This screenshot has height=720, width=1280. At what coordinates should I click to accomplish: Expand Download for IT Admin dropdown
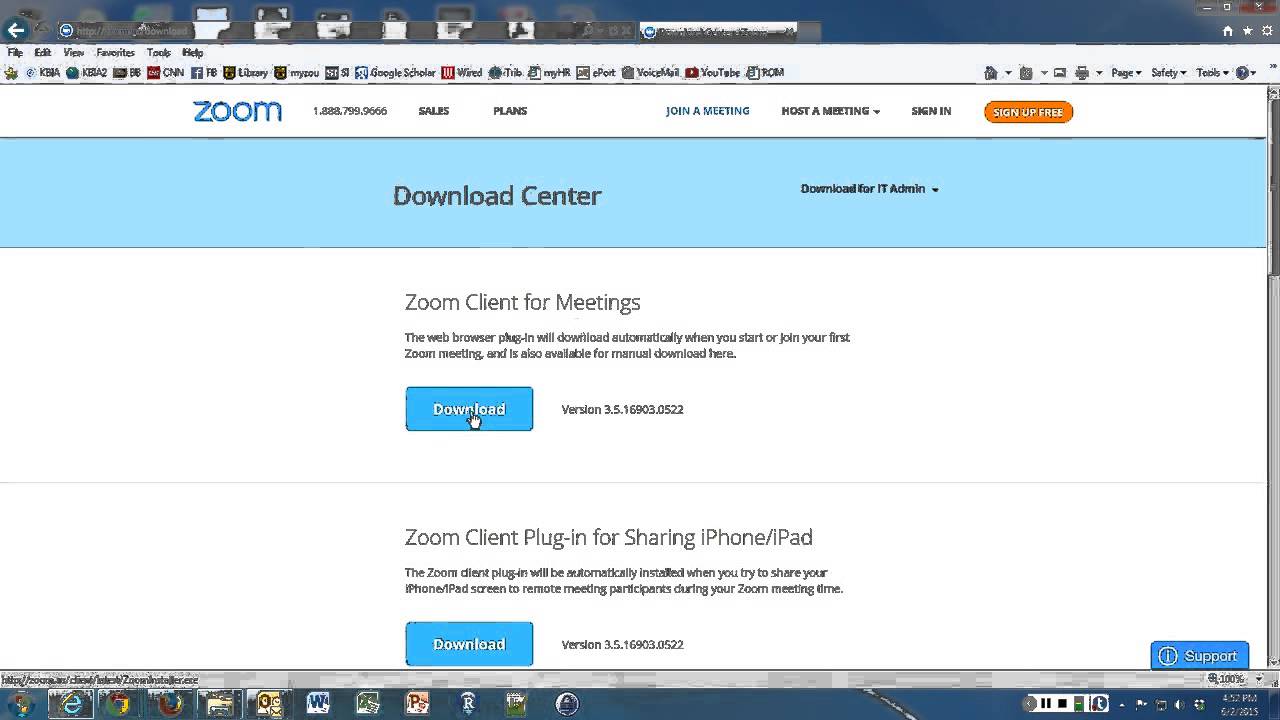click(x=869, y=189)
